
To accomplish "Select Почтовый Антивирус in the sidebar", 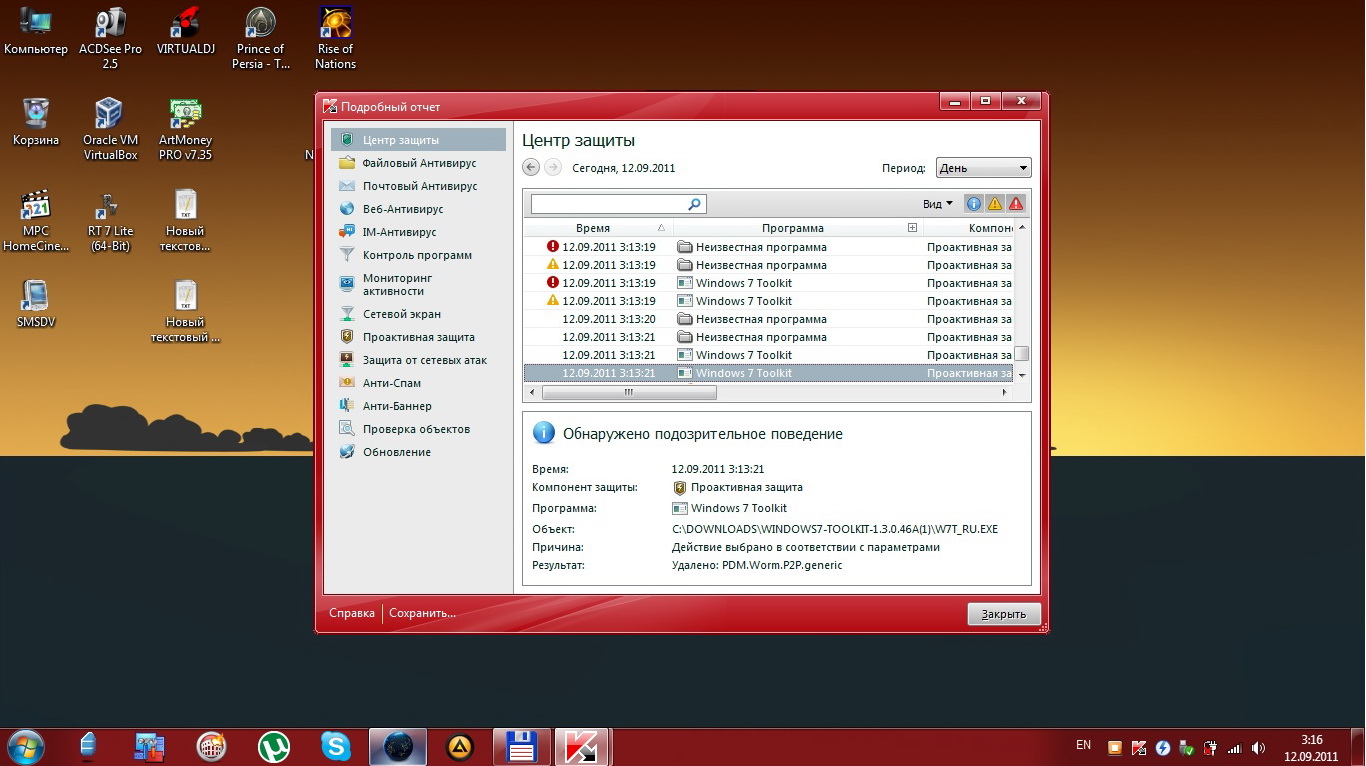I will [x=419, y=186].
